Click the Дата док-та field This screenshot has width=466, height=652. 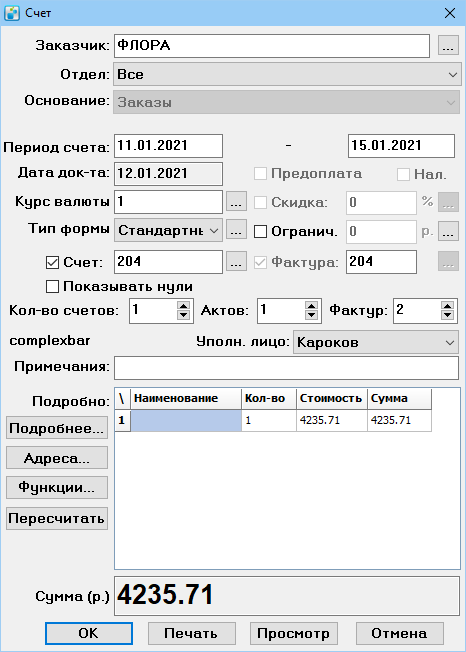click(x=168, y=174)
